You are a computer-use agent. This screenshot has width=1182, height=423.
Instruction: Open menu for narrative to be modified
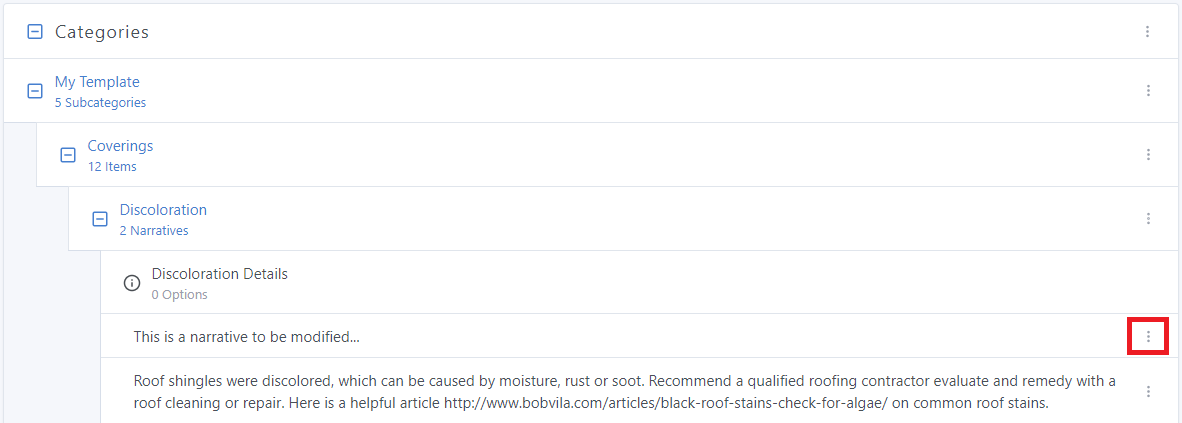(x=1148, y=337)
